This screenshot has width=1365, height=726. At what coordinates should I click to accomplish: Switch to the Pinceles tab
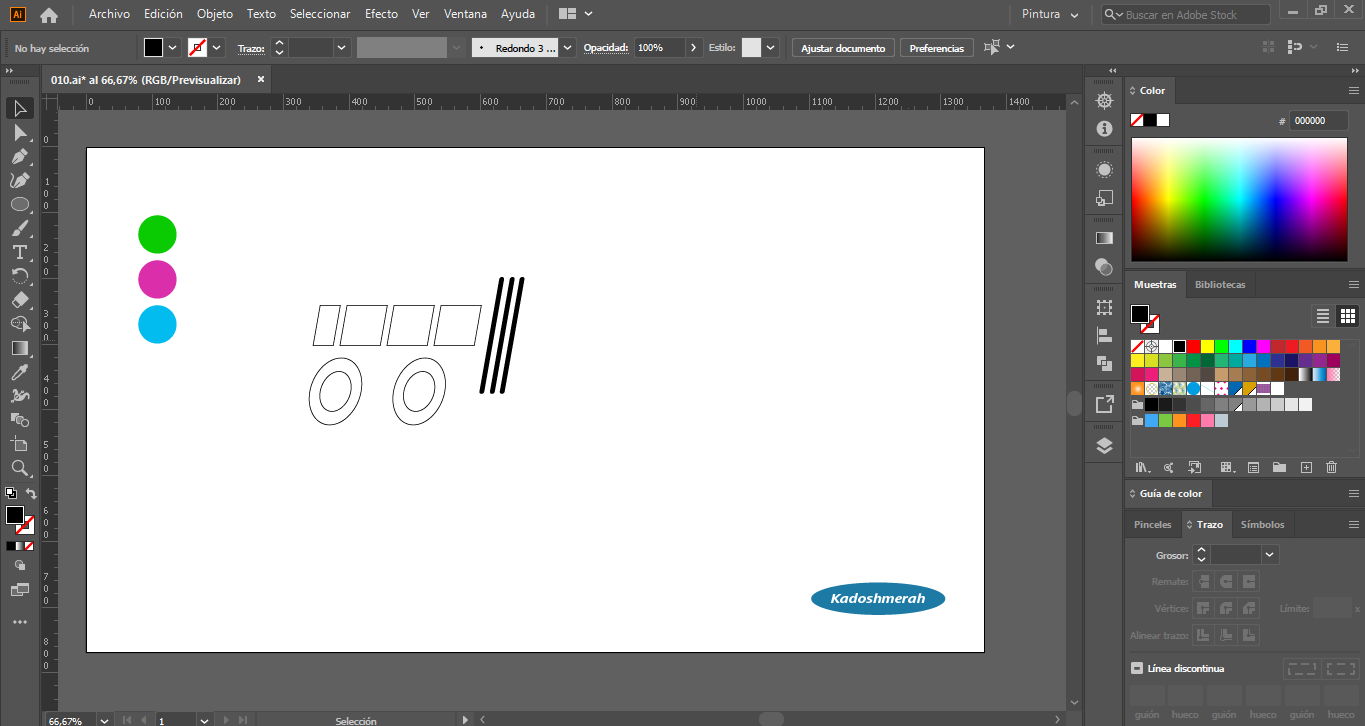coord(1152,524)
